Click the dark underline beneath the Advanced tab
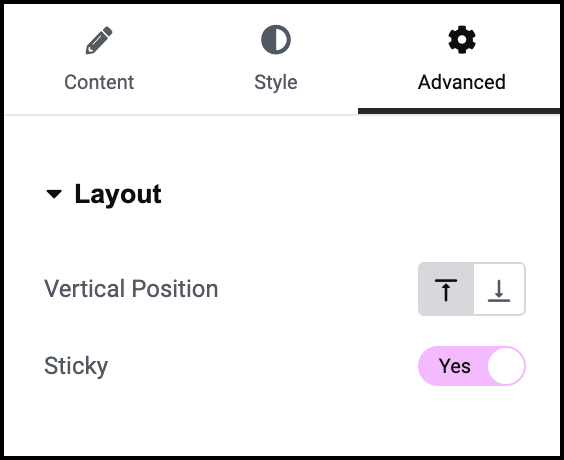 tap(459, 111)
